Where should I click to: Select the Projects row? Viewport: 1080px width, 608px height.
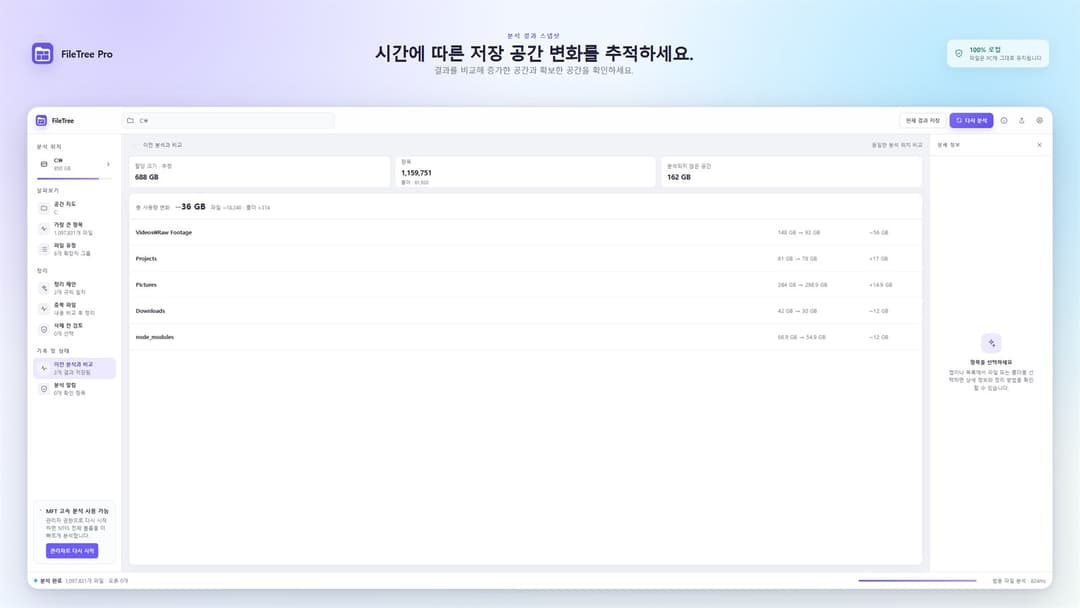click(526, 259)
